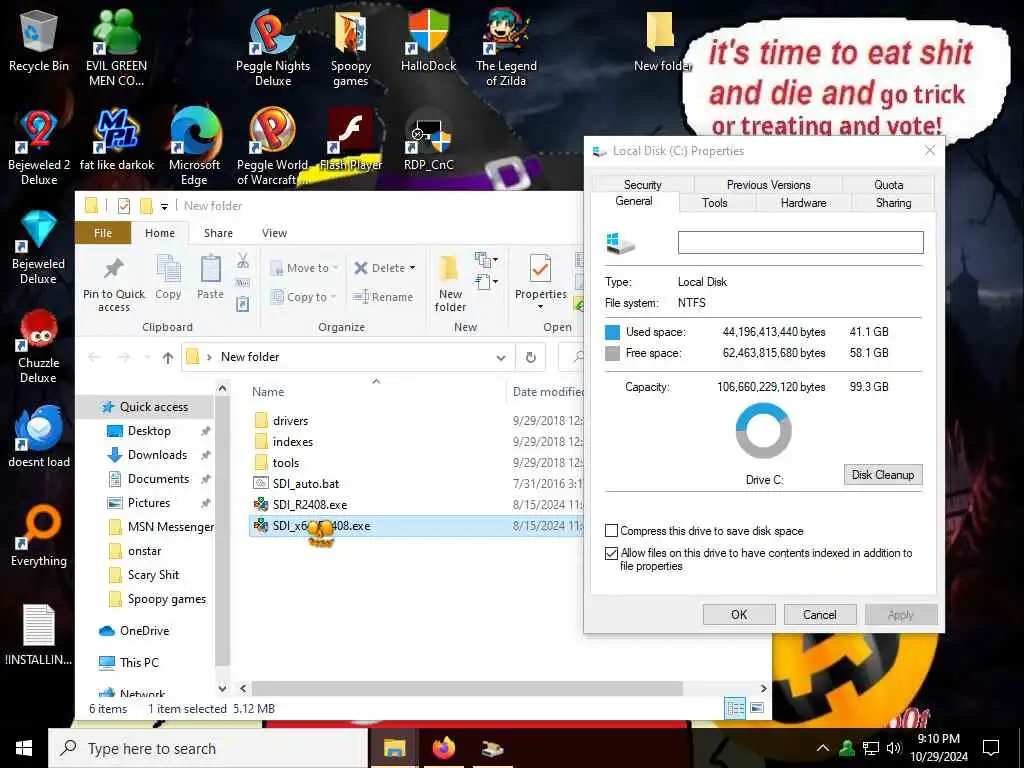Image resolution: width=1024 pixels, height=768 pixels.
Task: Click Pin to Quick access in ribbon
Action: pos(114,285)
